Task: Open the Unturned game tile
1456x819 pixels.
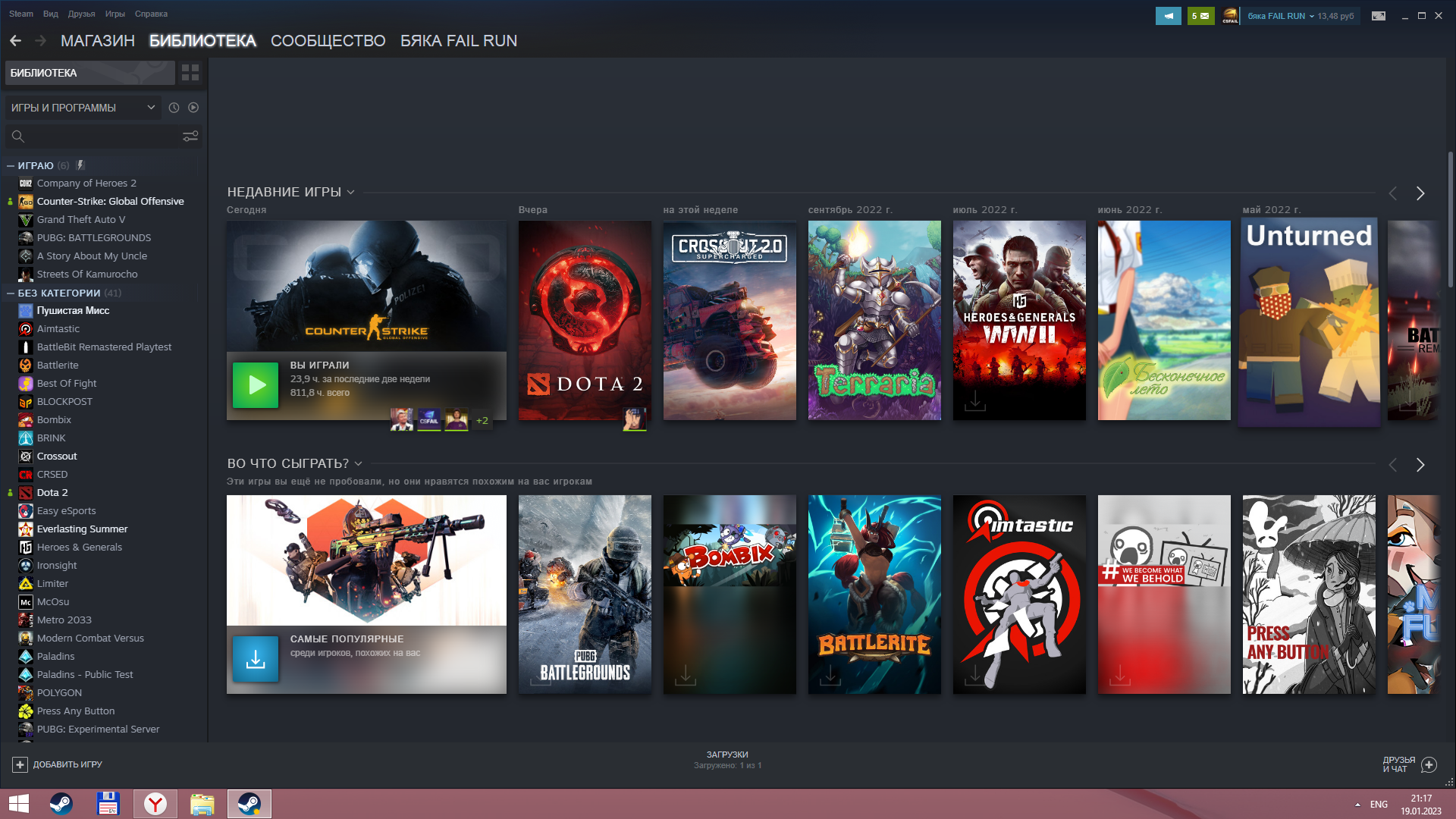Action: point(1309,322)
